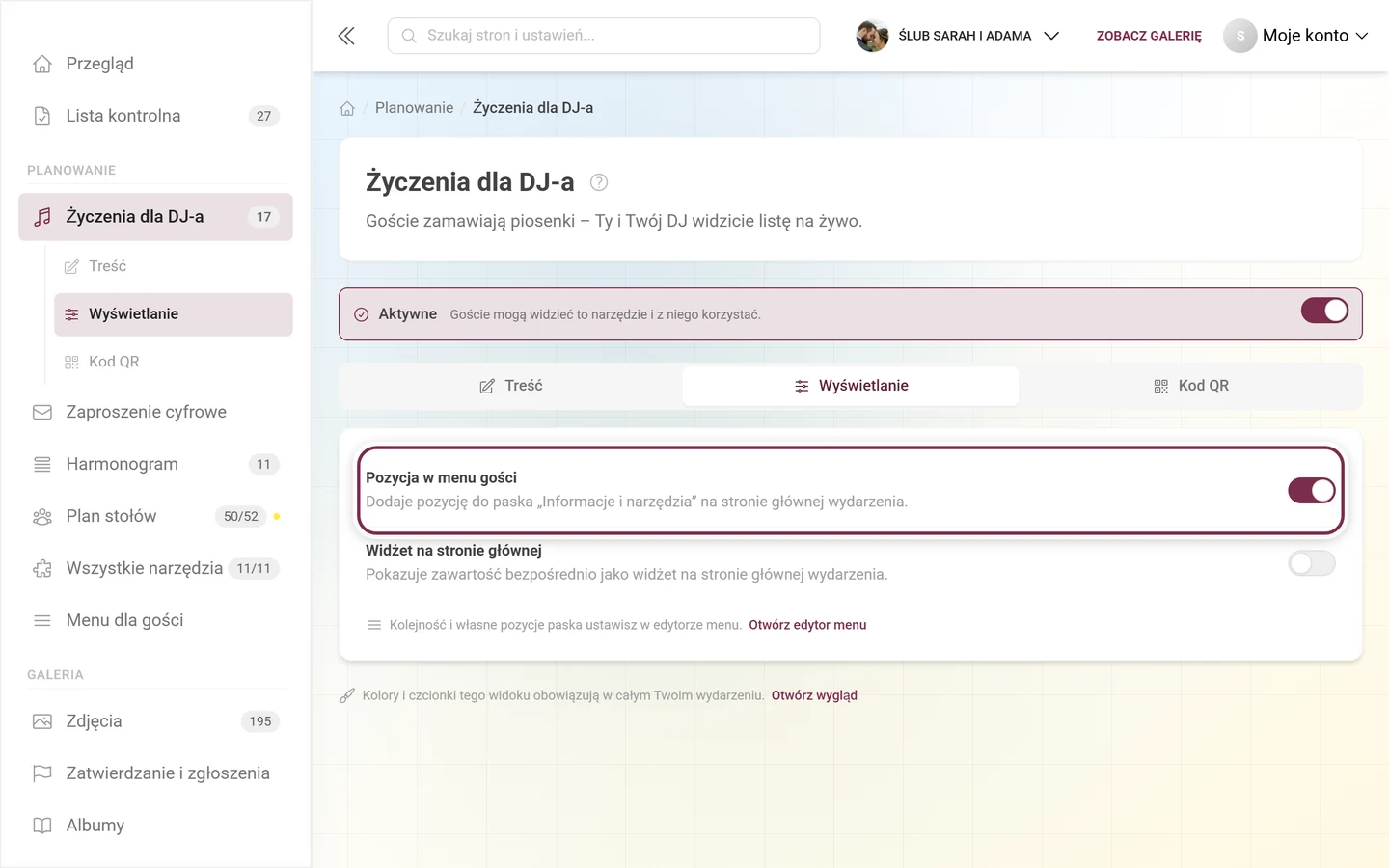This screenshot has width=1389, height=868.
Task: Open Menu dla gości page
Action: [155, 620]
